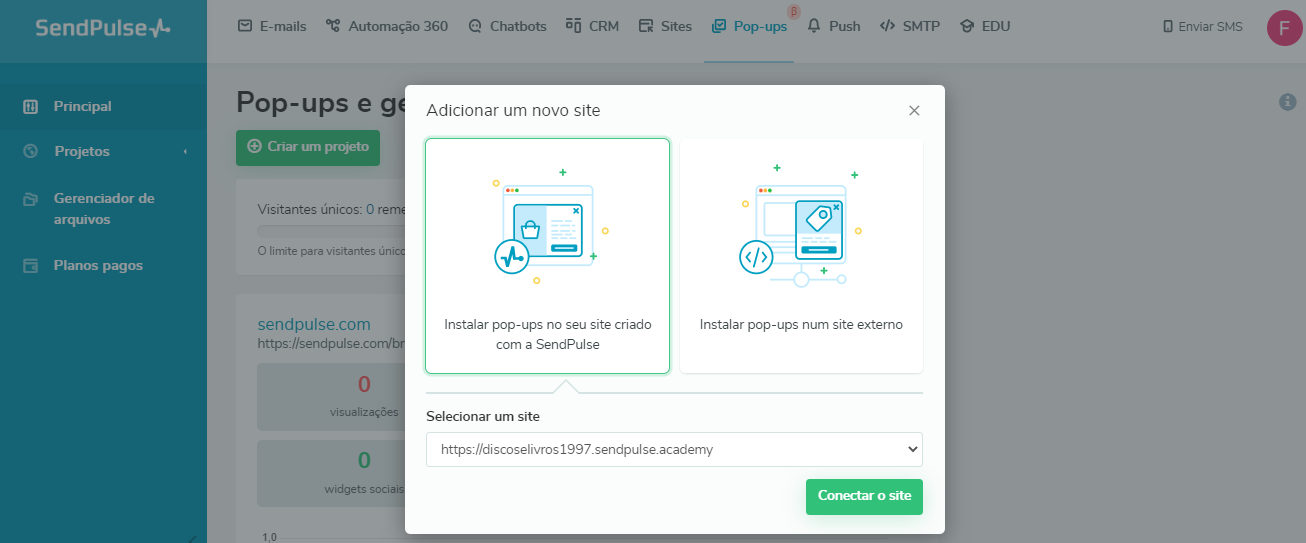The image size is (1306, 543).
Task: Open the Selecionar um site dropdown
Action: [674, 450]
